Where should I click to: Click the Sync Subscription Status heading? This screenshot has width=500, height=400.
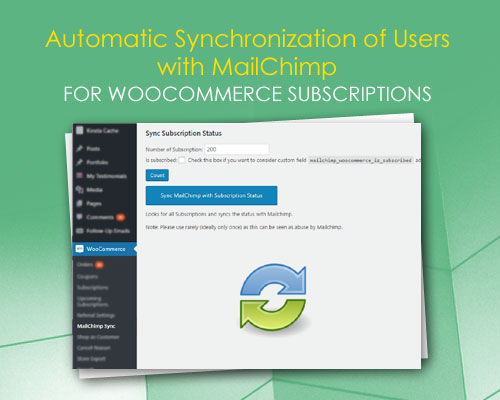click(x=183, y=133)
